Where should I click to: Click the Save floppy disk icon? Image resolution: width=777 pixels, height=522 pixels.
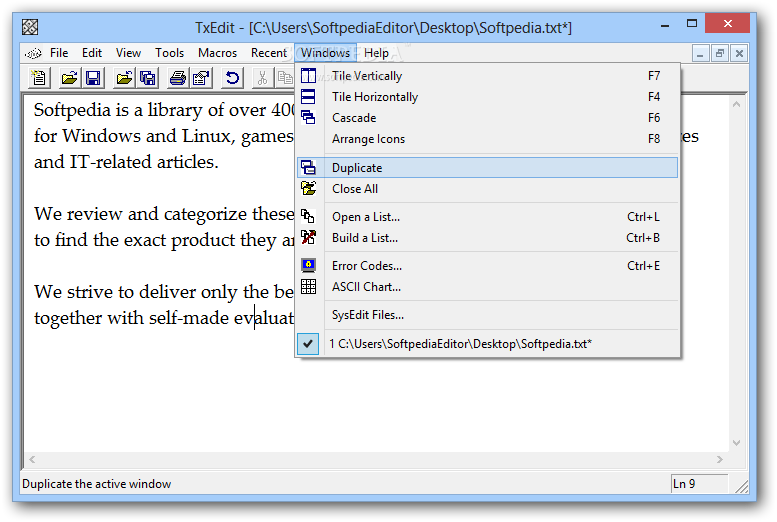(93, 78)
